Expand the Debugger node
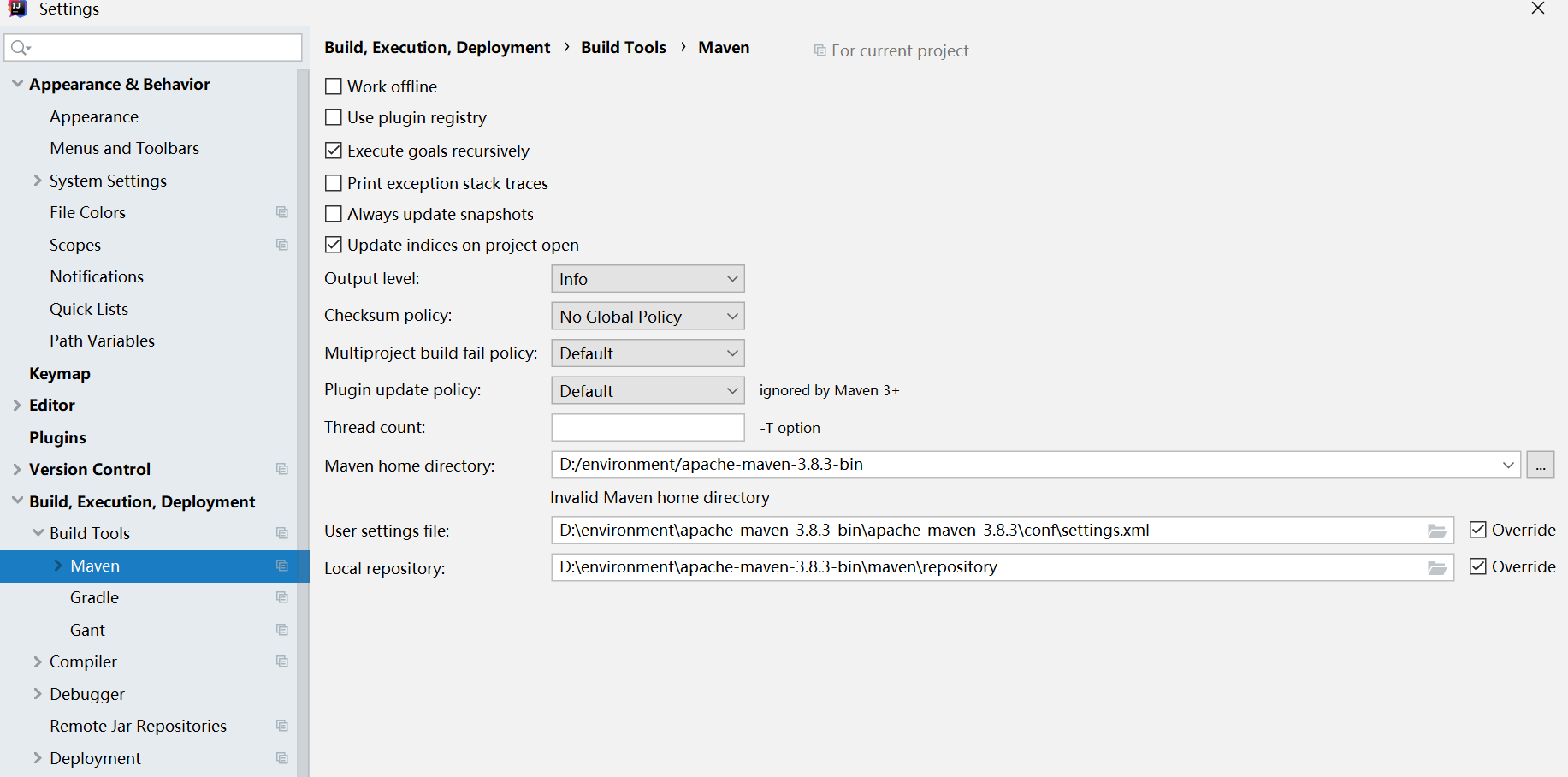The height and width of the screenshot is (777, 1568). [38, 694]
